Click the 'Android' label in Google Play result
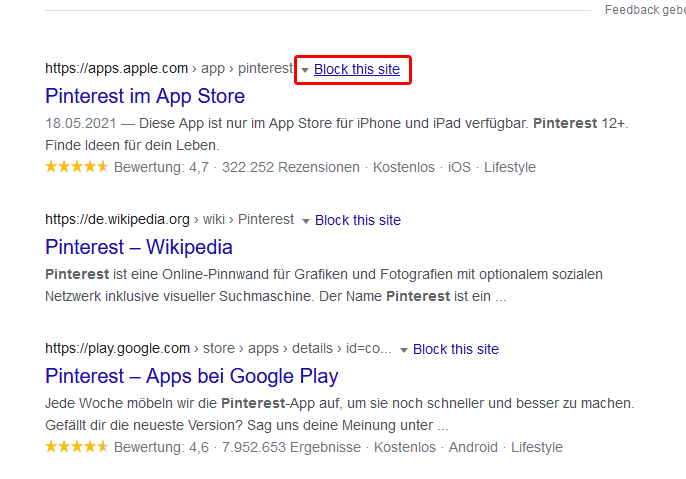This screenshot has width=686, height=479. [x=473, y=447]
